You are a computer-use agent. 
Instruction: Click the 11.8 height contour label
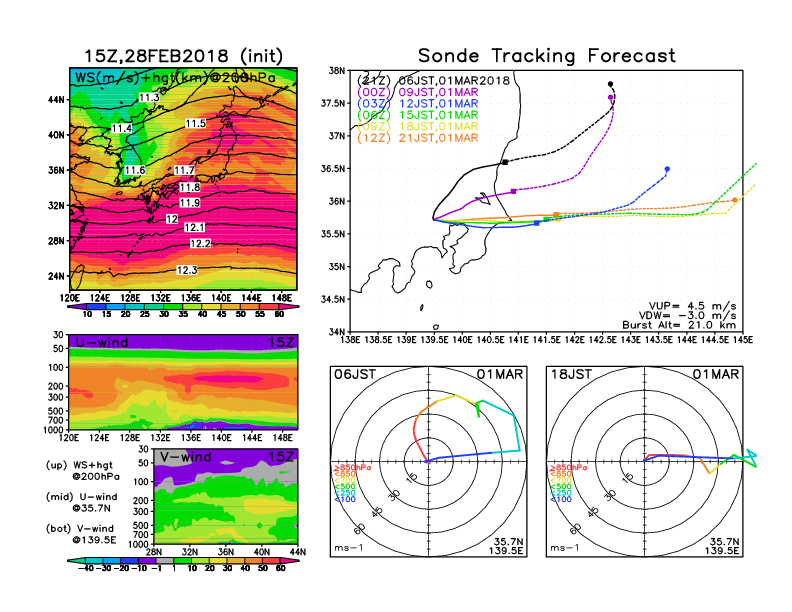click(190, 187)
